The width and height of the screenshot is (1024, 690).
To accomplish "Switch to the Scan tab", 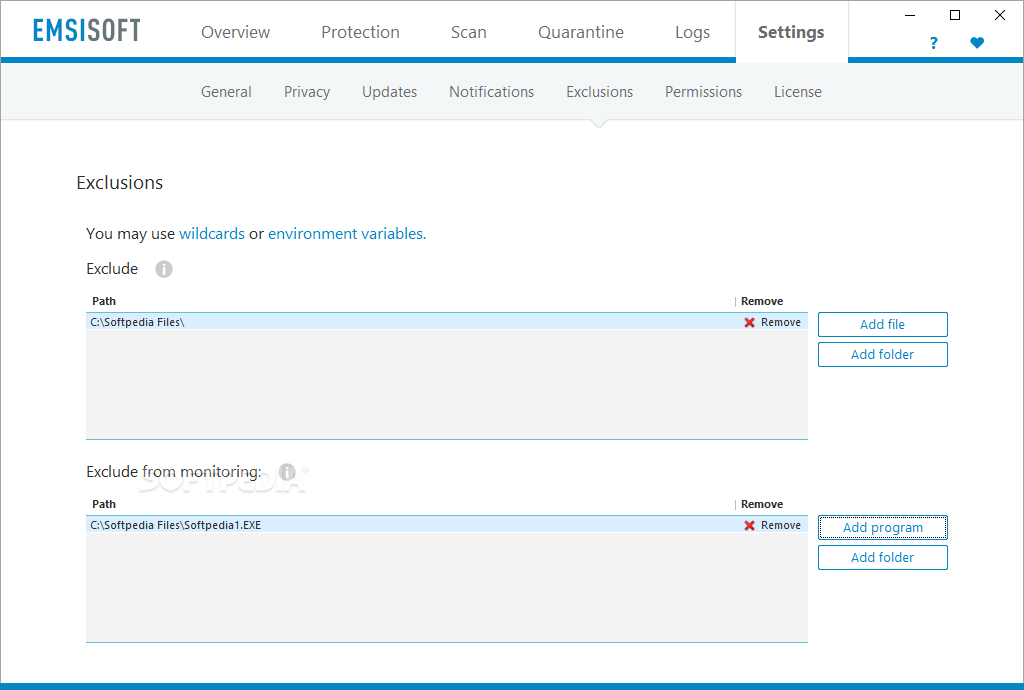I will coord(469,32).
